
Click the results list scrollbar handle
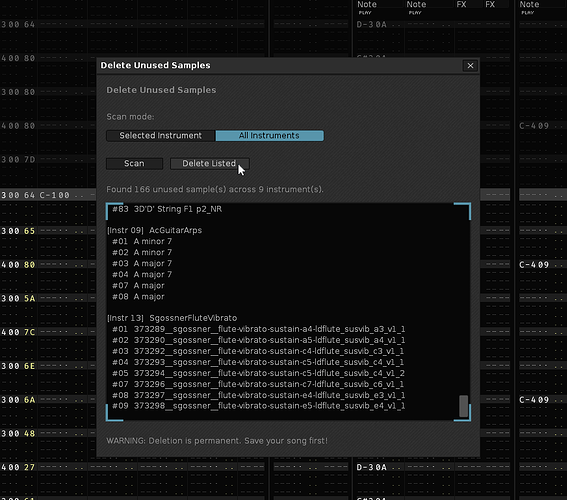pos(463,406)
